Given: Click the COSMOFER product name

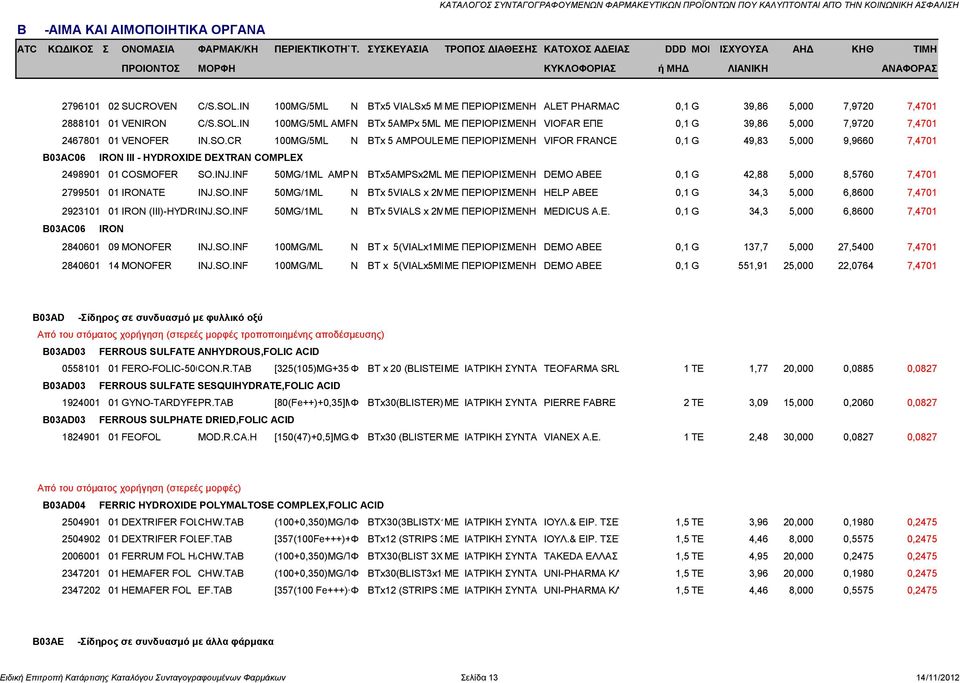Looking at the screenshot, I should tap(149, 174).
